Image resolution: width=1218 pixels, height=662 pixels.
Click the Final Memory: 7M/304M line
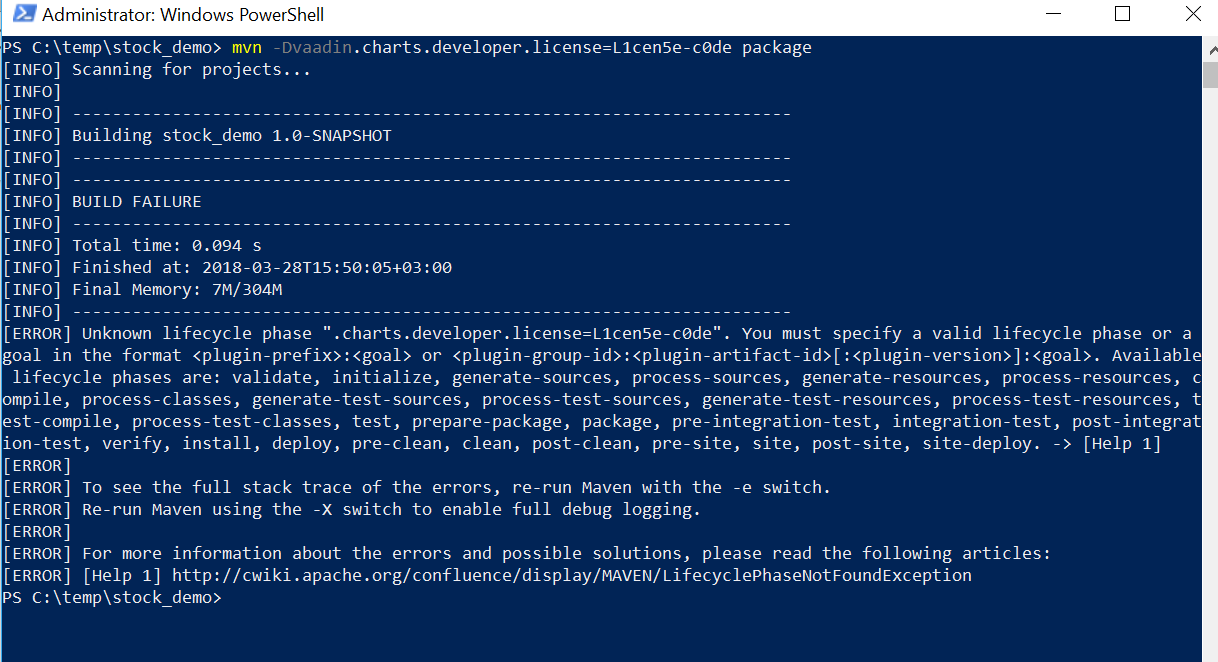click(142, 290)
